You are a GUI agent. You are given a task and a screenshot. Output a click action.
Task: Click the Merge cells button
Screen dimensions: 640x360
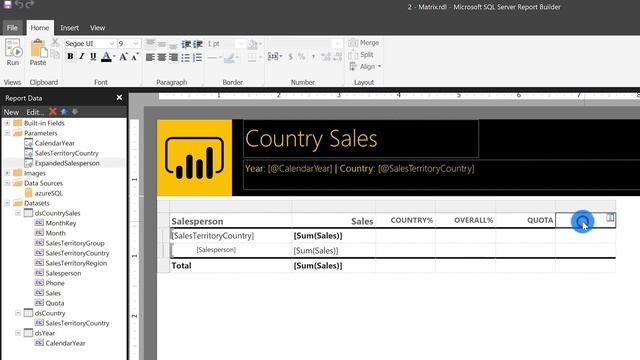tap(364, 42)
